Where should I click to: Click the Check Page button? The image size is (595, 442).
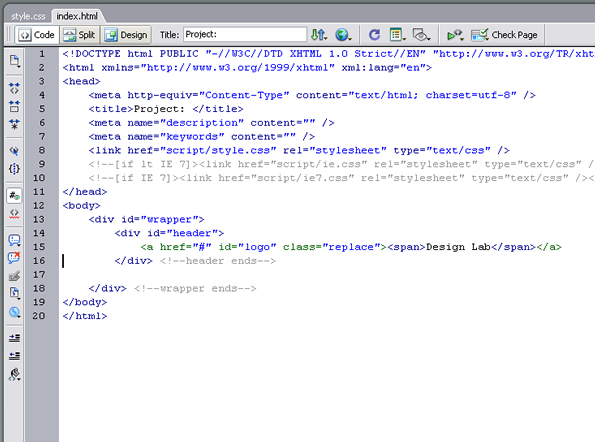point(504,35)
